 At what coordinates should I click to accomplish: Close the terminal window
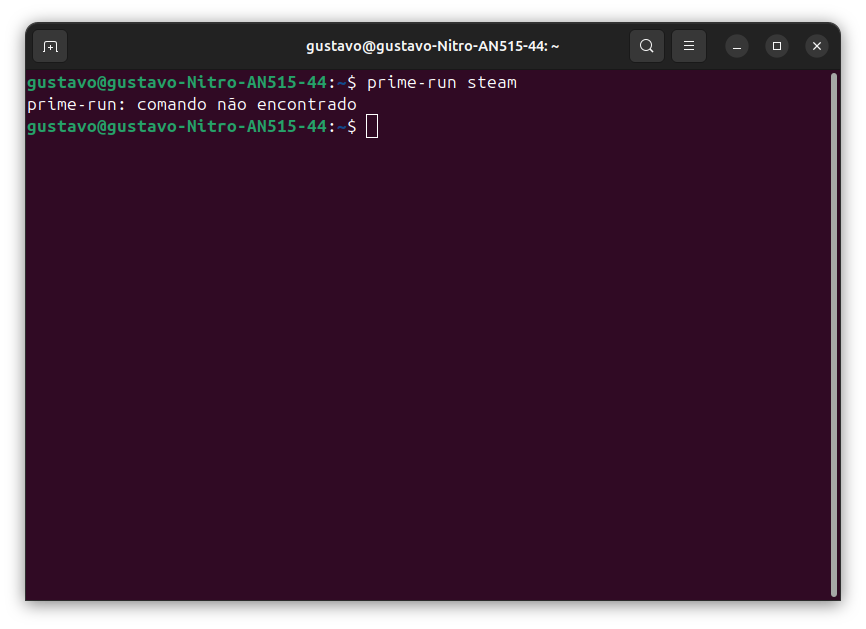click(817, 46)
